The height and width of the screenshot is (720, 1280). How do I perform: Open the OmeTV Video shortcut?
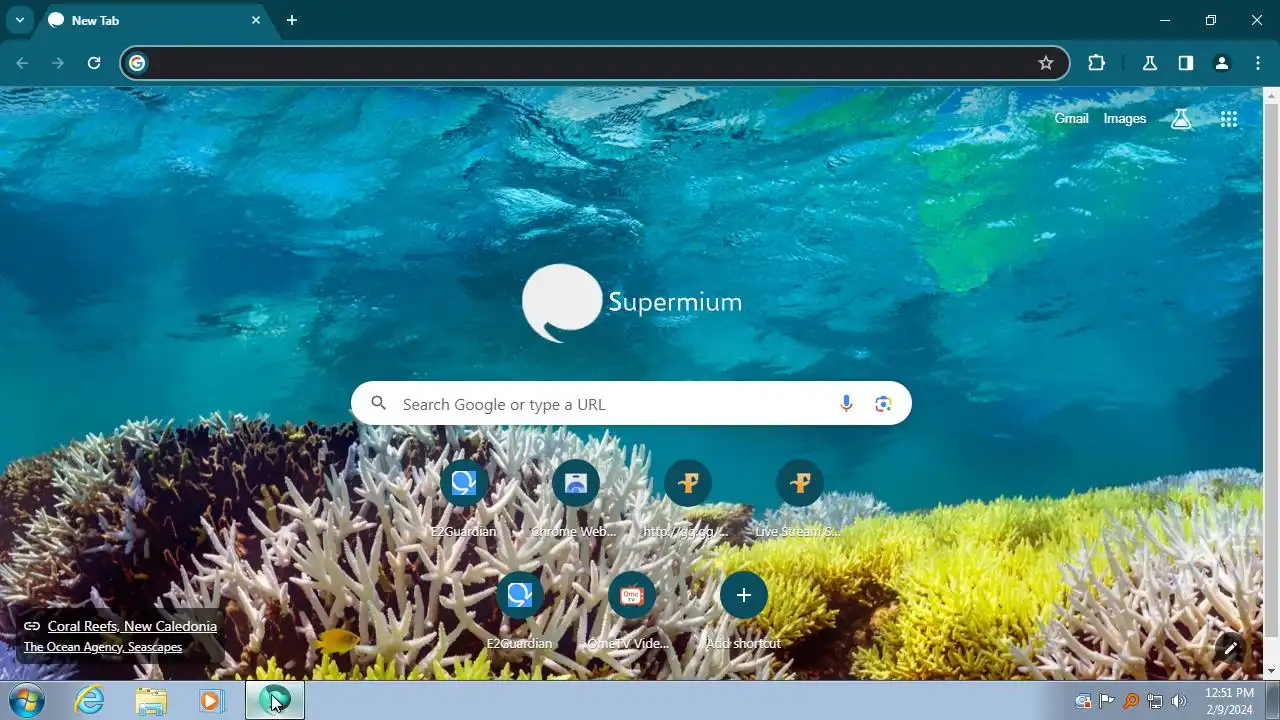(x=631, y=609)
